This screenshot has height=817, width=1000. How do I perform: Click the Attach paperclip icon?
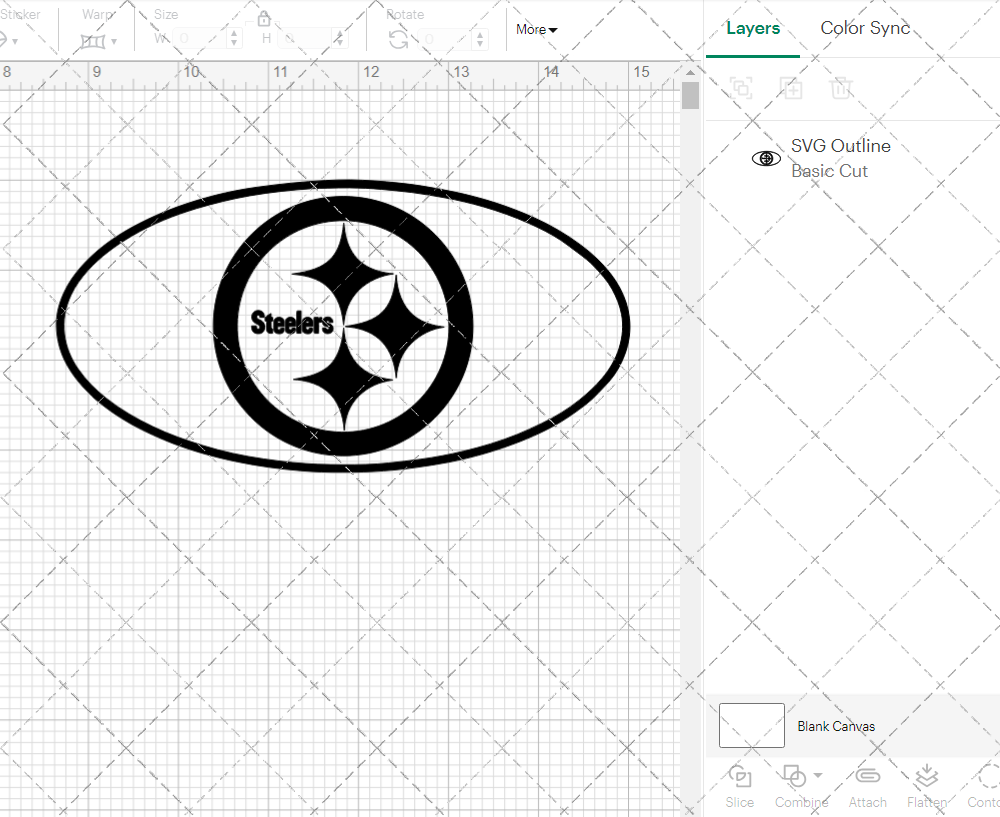867,777
